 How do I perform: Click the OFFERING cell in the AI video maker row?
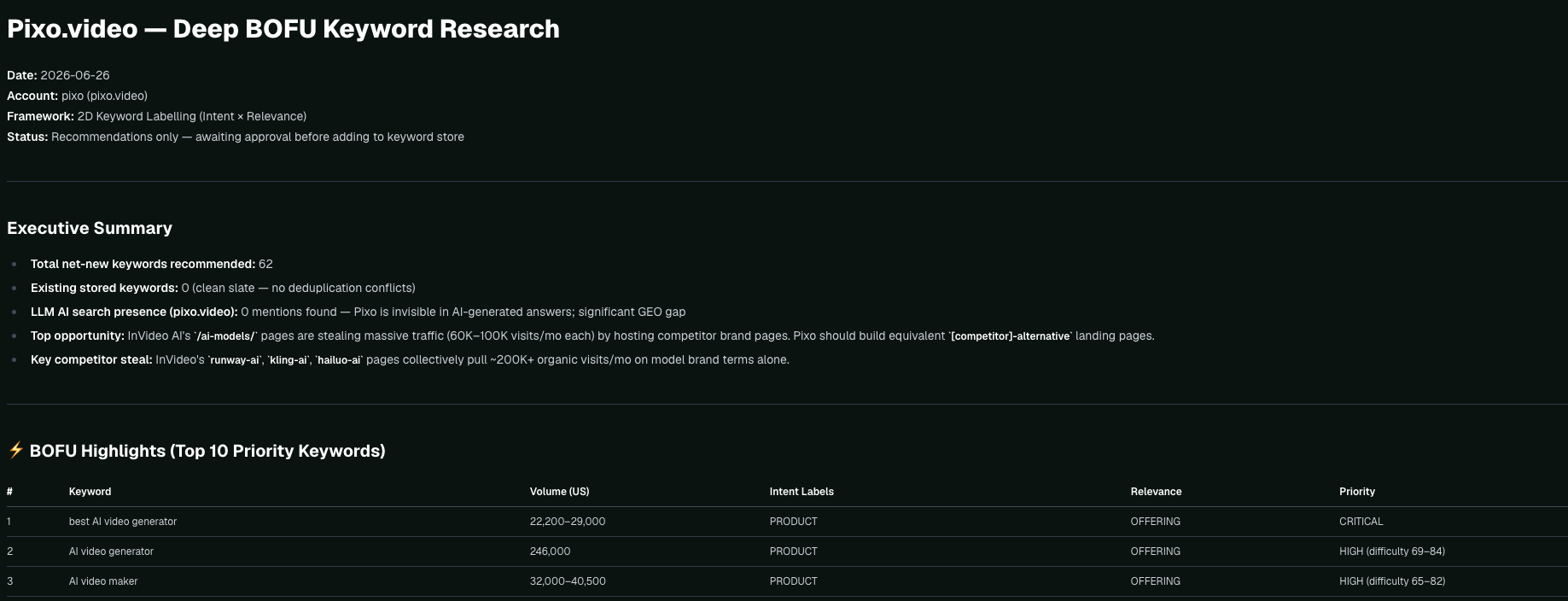(x=1156, y=581)
